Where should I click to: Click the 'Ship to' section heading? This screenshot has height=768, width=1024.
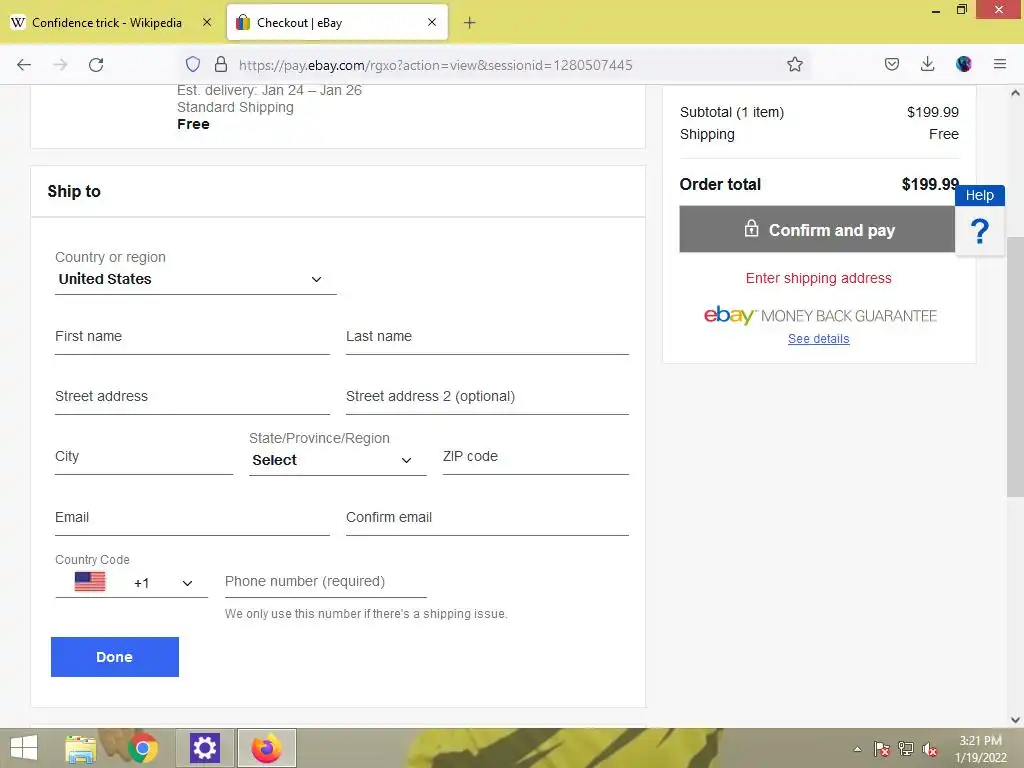(x=74, y=191)
